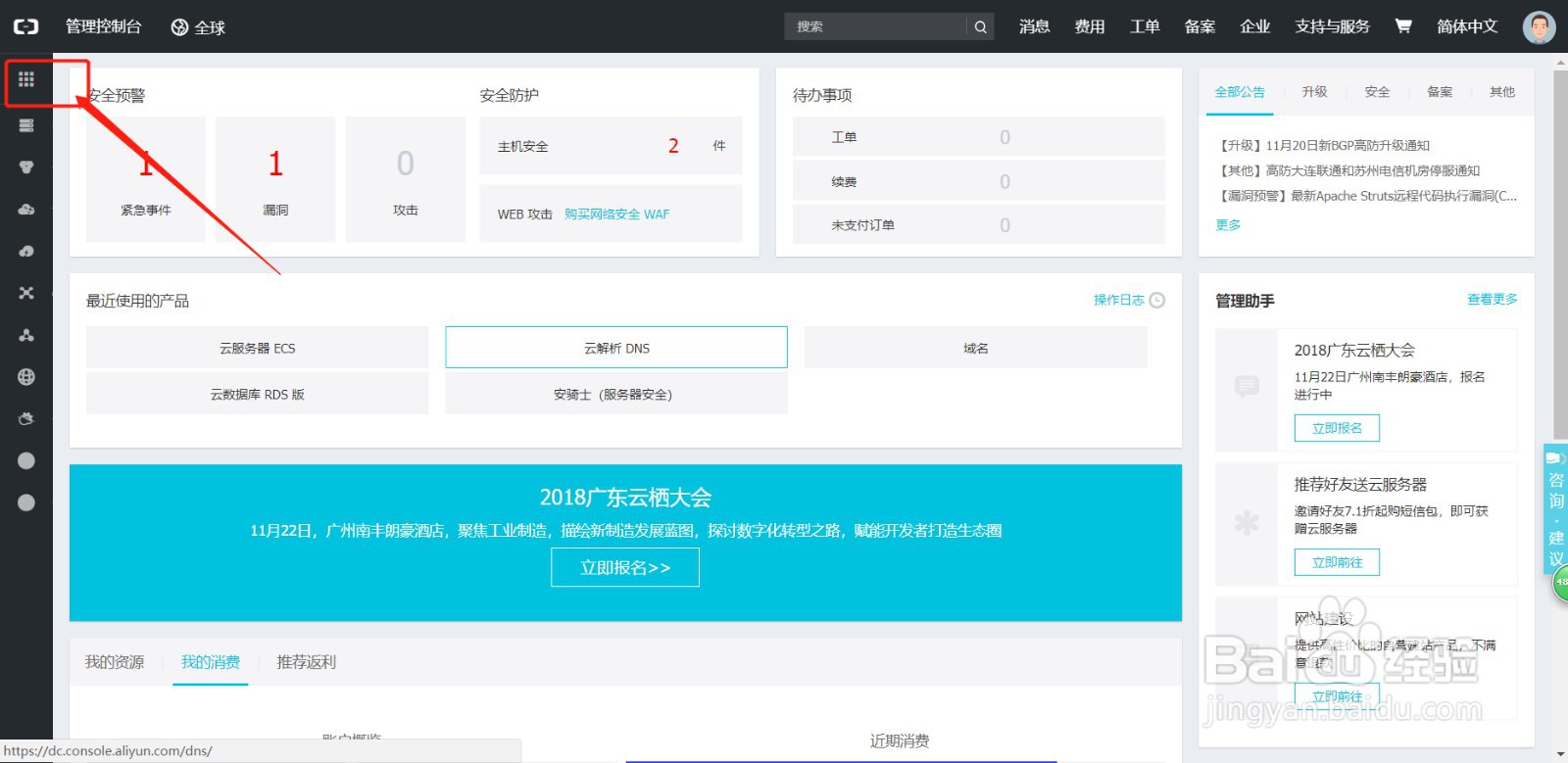1568x763 pixels.
Task: Open the 主机安全 row
Action: 612,146
